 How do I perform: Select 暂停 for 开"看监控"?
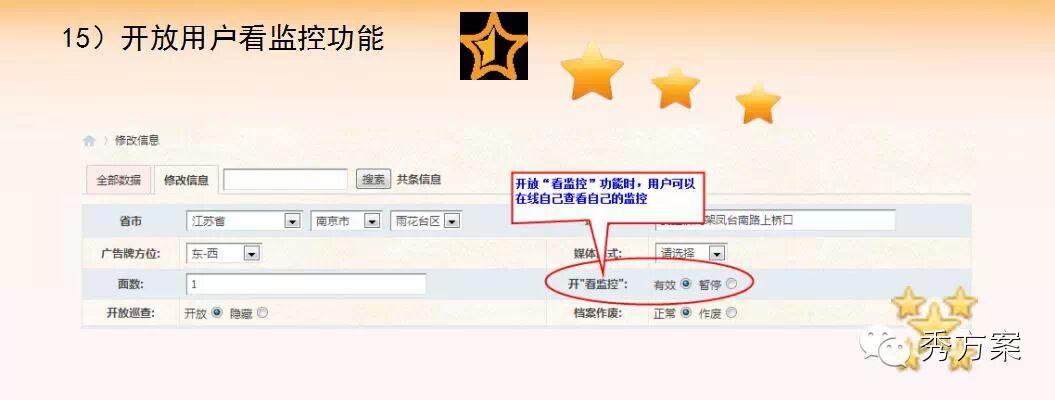(731, 284)
